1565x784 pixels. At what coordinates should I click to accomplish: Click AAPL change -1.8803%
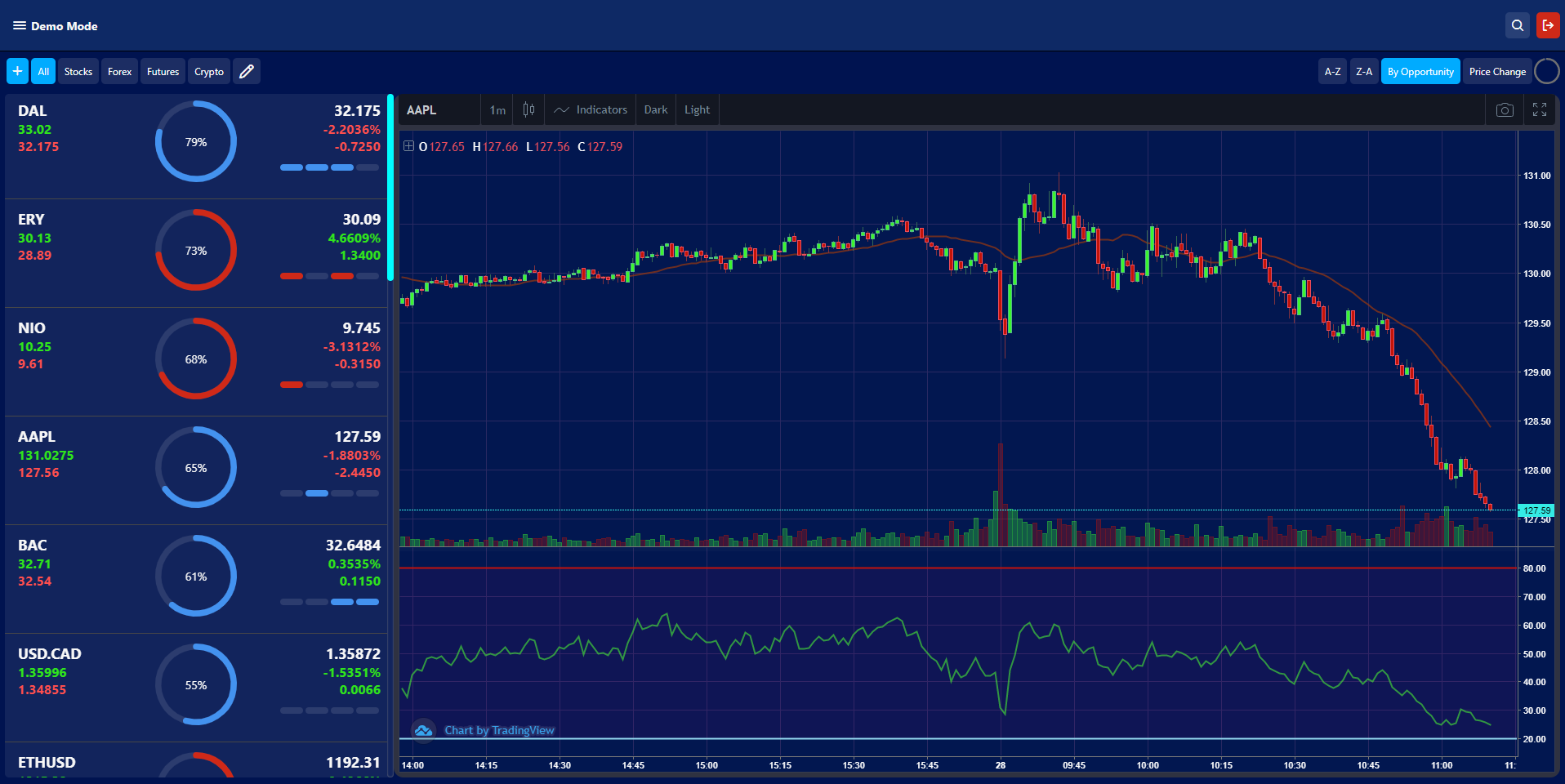[x=351, y=455]
